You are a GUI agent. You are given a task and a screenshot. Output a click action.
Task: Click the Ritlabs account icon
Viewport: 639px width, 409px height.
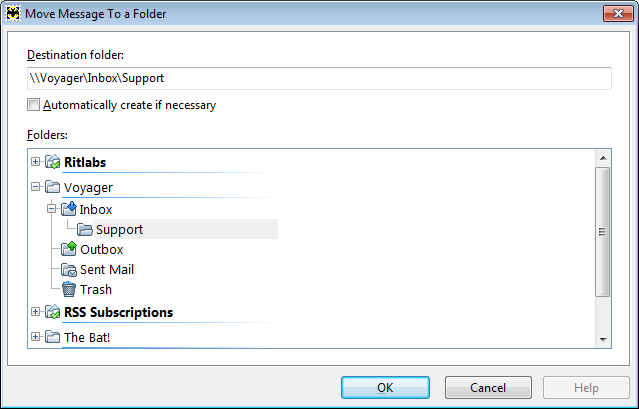point(53,162)
